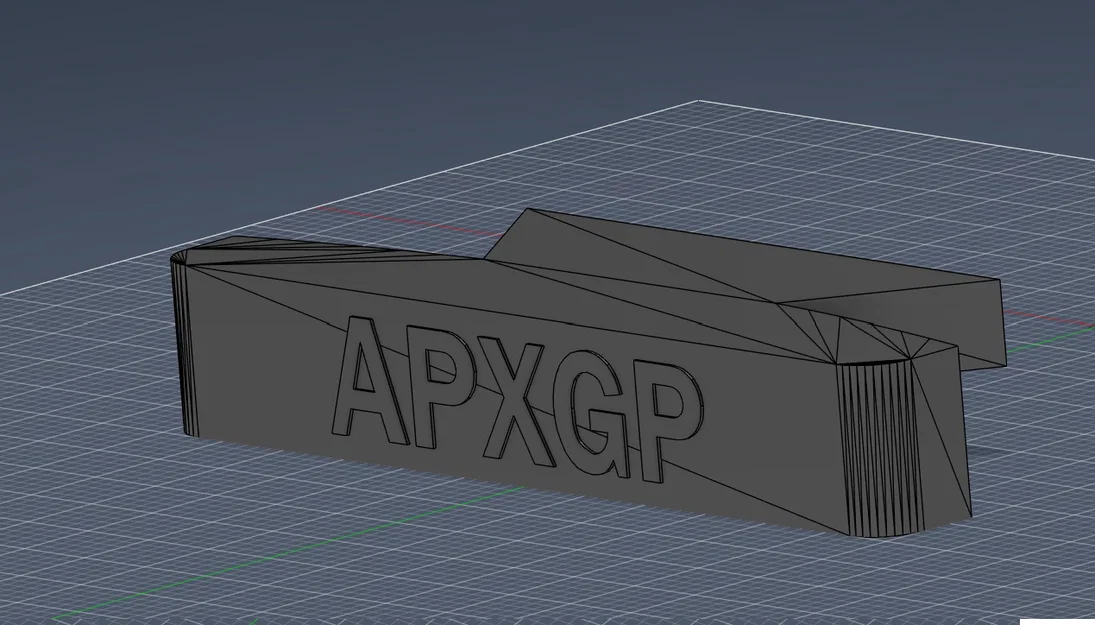
Task: Select the rounded ribbed right end of the model
Action: tap(881, 447)
